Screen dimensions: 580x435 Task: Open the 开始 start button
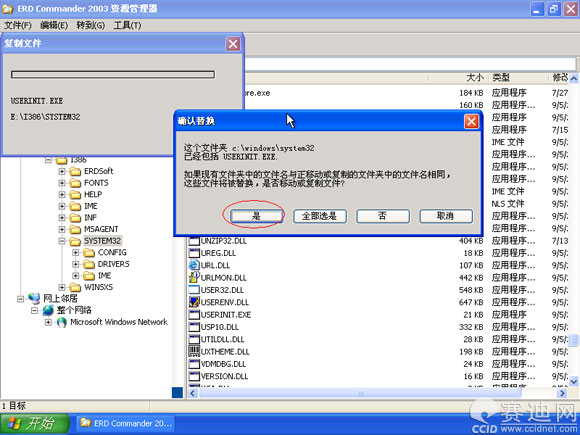[x=35, y=424]
